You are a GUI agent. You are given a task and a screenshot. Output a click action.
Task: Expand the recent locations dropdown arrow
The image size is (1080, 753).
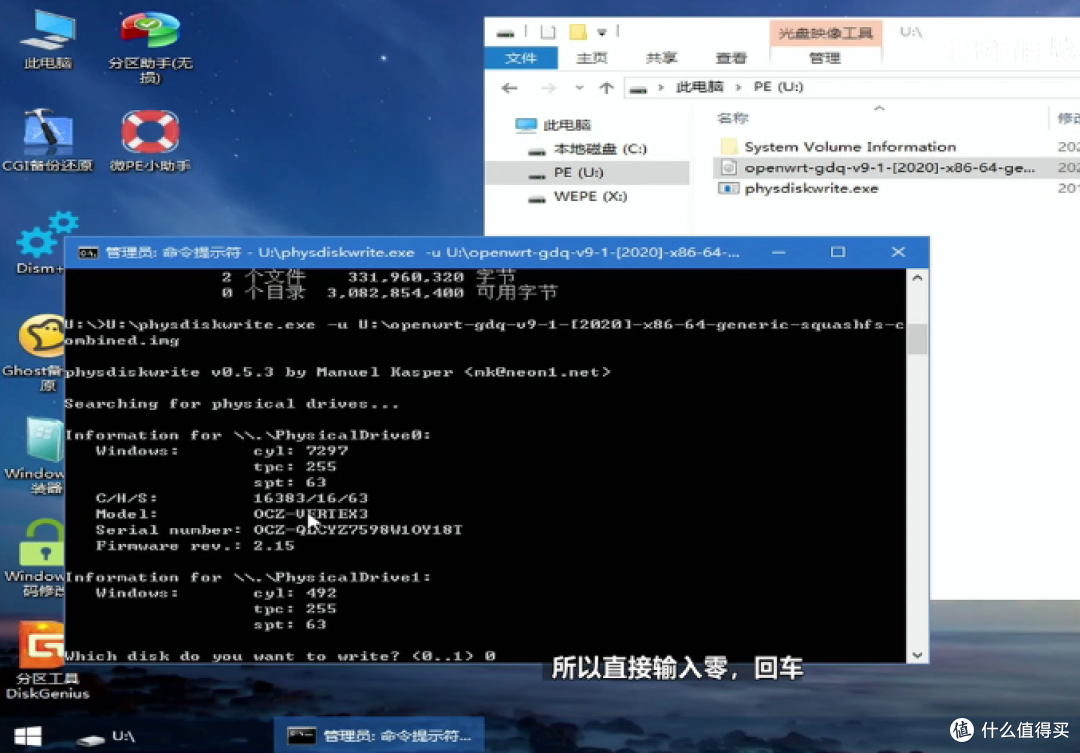[581, 88]
